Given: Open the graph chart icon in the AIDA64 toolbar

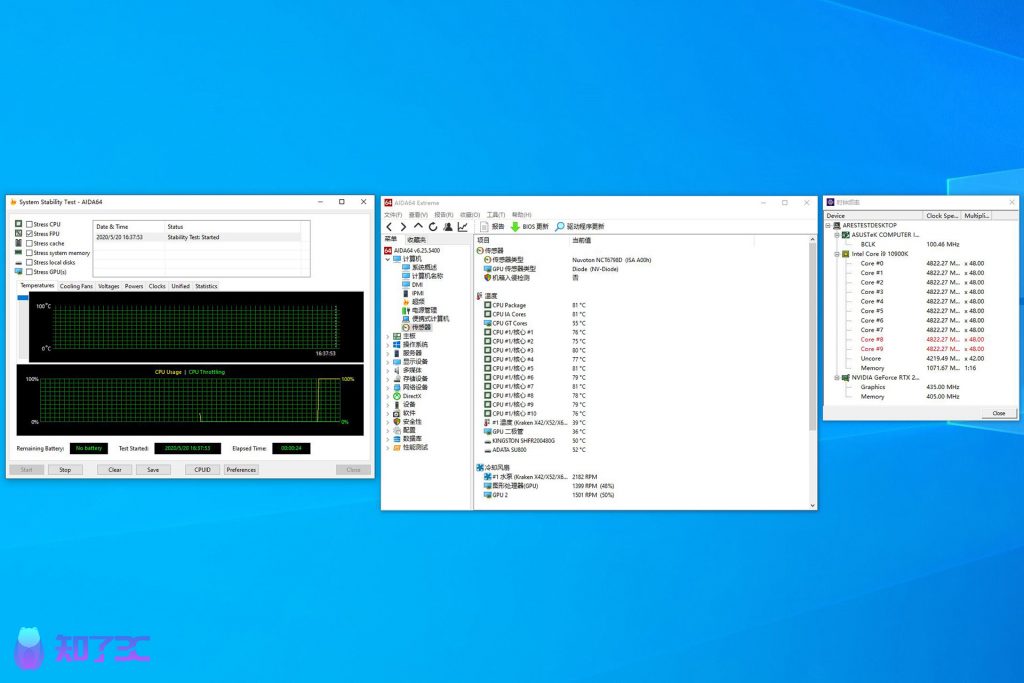Looking at the screenshot, I should coord(462,227).
